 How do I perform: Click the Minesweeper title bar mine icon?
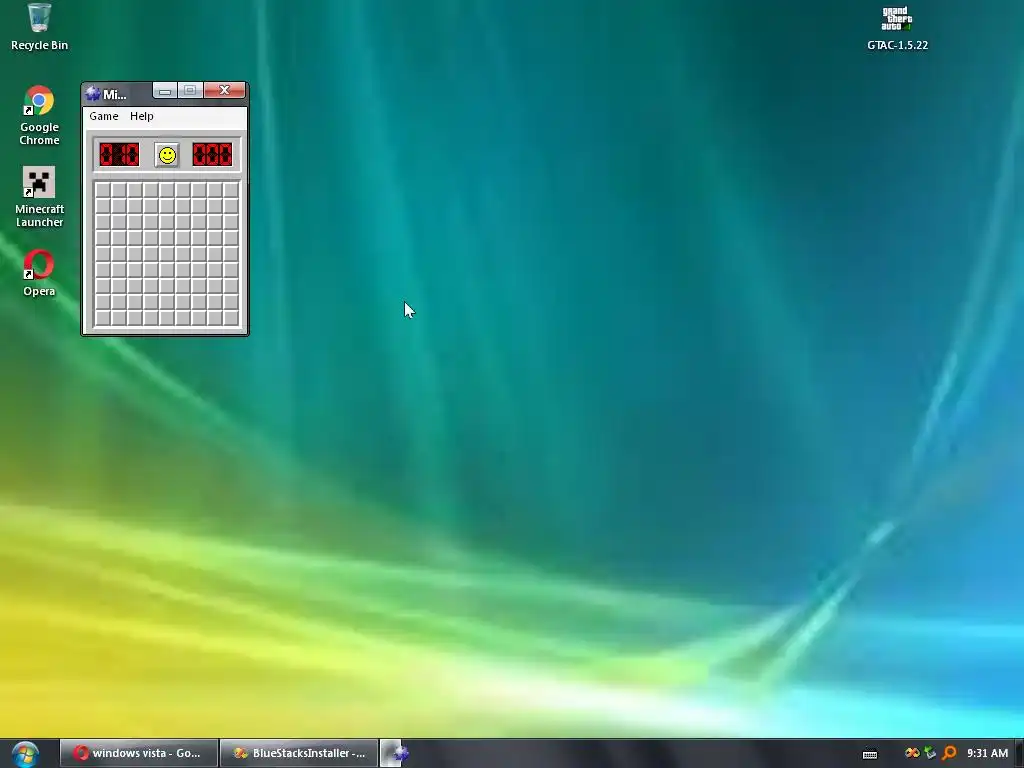pyautogui.click(x=93, y=93)
